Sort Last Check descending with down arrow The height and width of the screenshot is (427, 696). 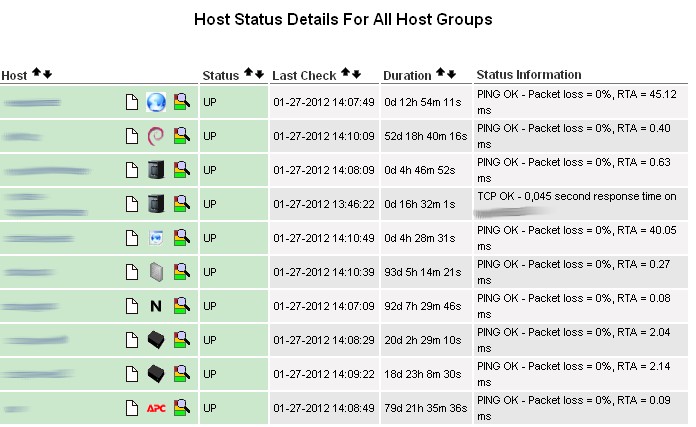coord(357,73)
